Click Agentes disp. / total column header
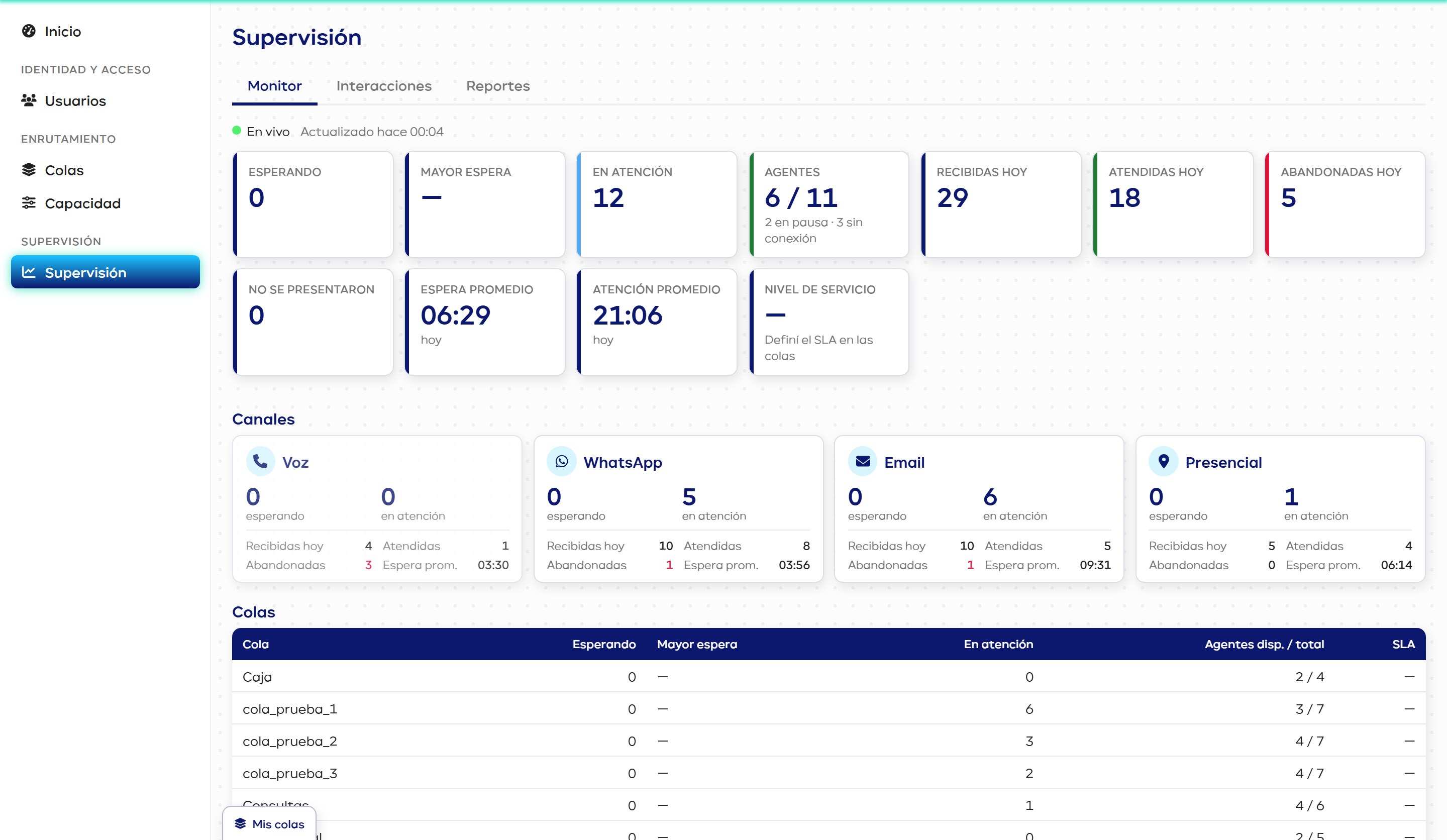The image size is (1447, 840). coord(1264,644)
